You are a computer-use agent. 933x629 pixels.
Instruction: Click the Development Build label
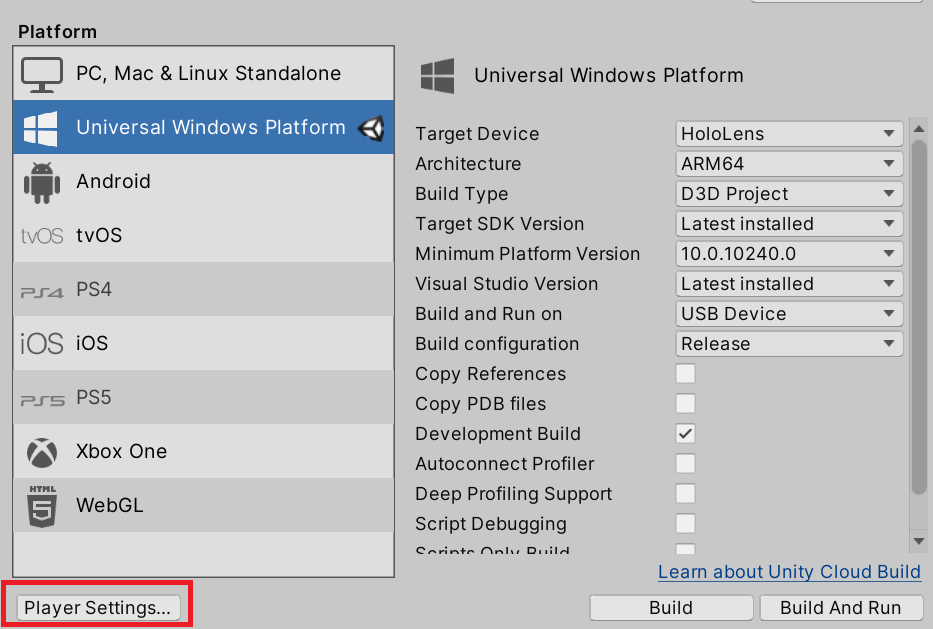tap(498, 434)
